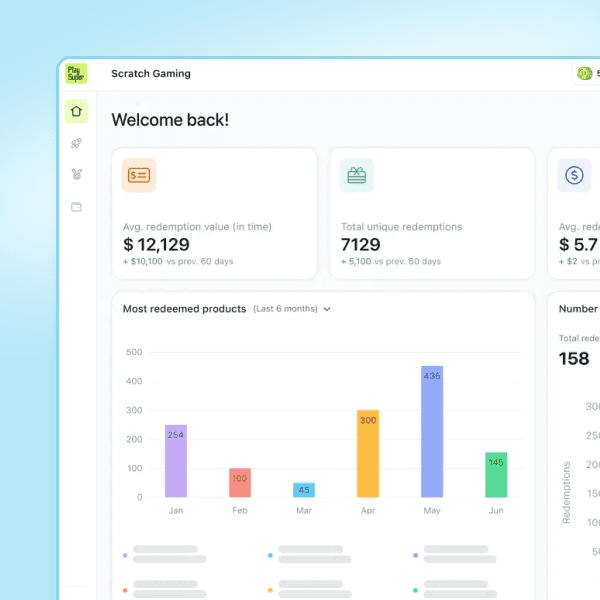This screenshot has width=600, height=600.
Task: Click the $ 12,129 value
Action: [x=156, y=245]
